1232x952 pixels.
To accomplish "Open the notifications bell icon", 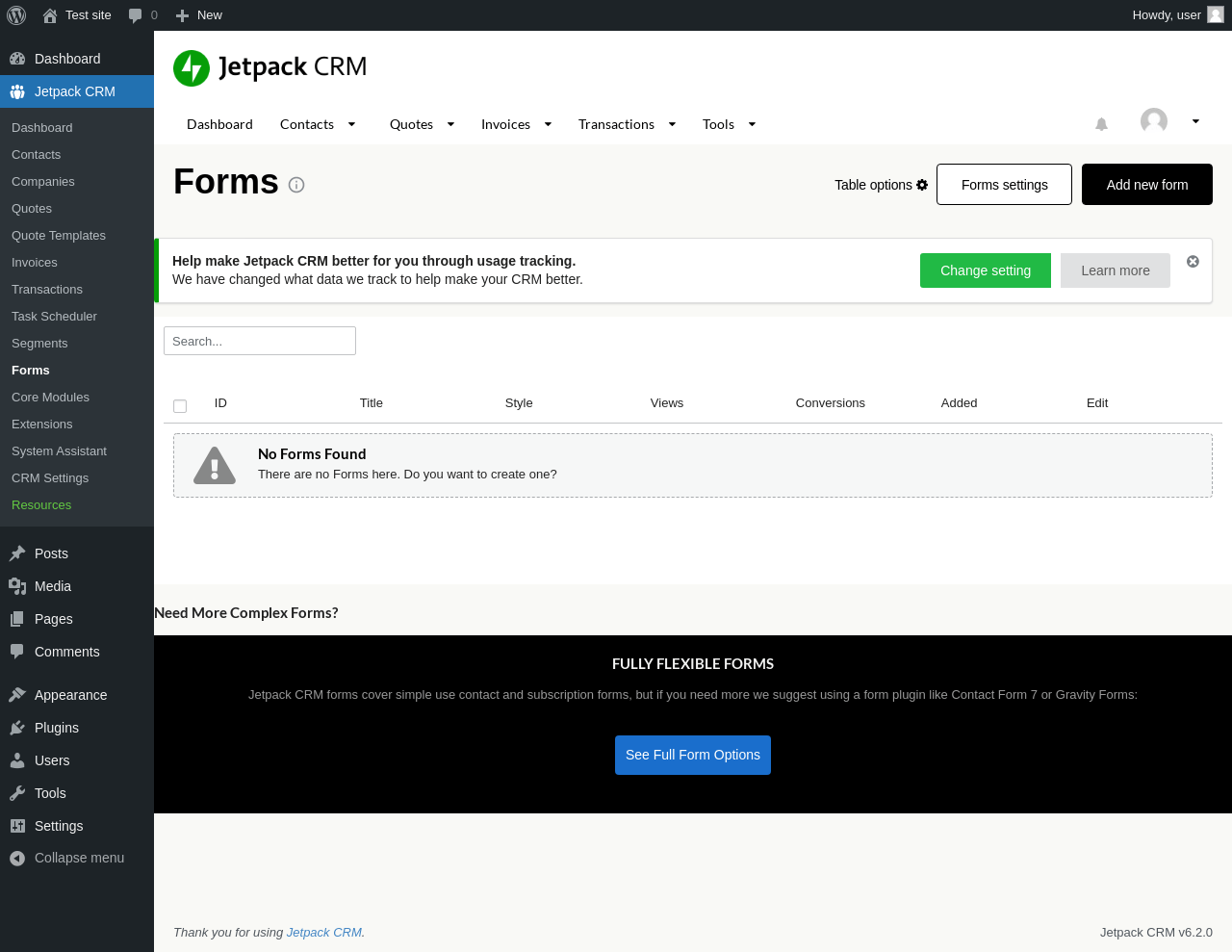I will (1102, 124).
